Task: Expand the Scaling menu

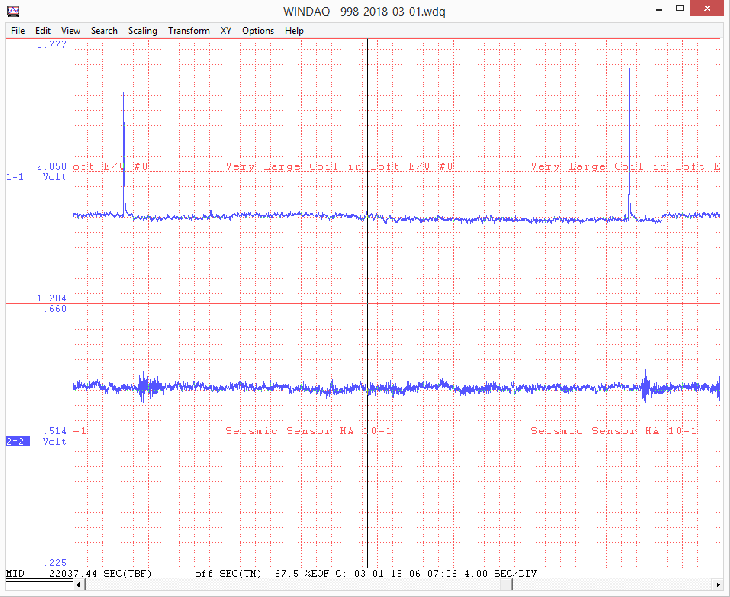Action: tap(143, 31)
